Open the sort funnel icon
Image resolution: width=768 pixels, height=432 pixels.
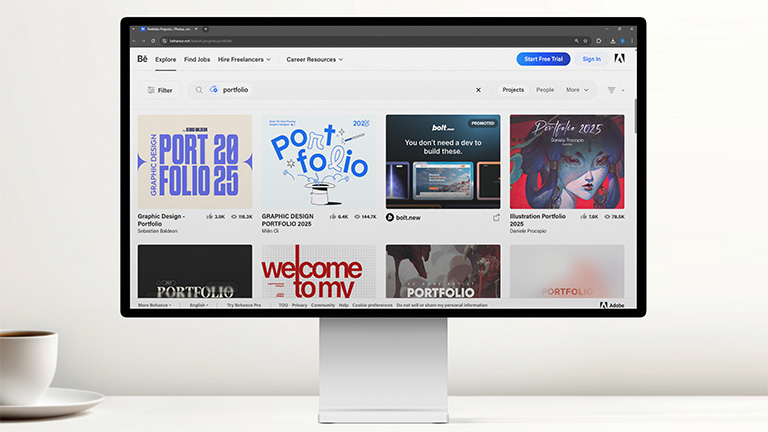coord(611,90)
